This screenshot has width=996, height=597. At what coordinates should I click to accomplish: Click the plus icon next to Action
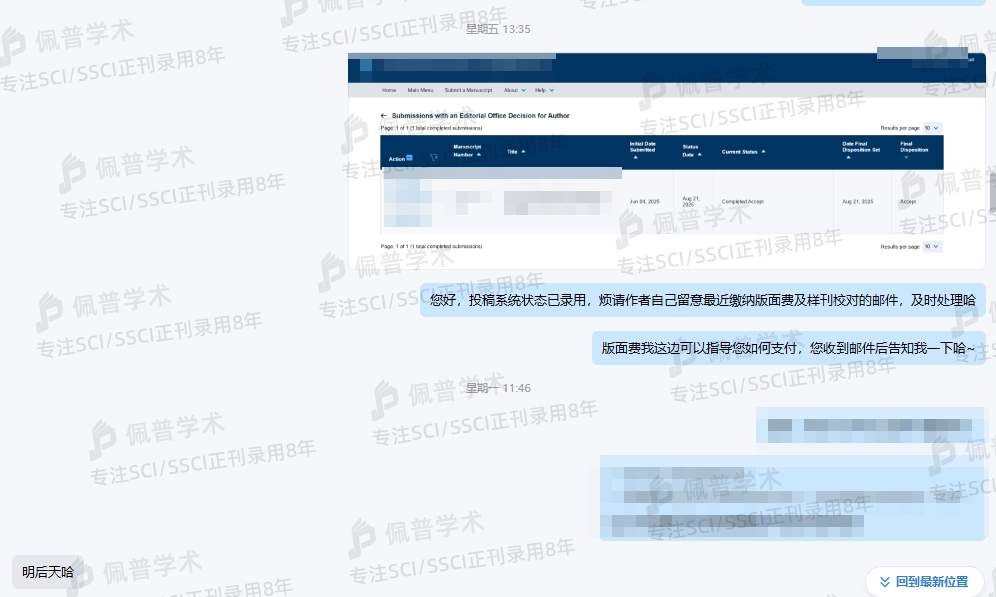point(409,158)
